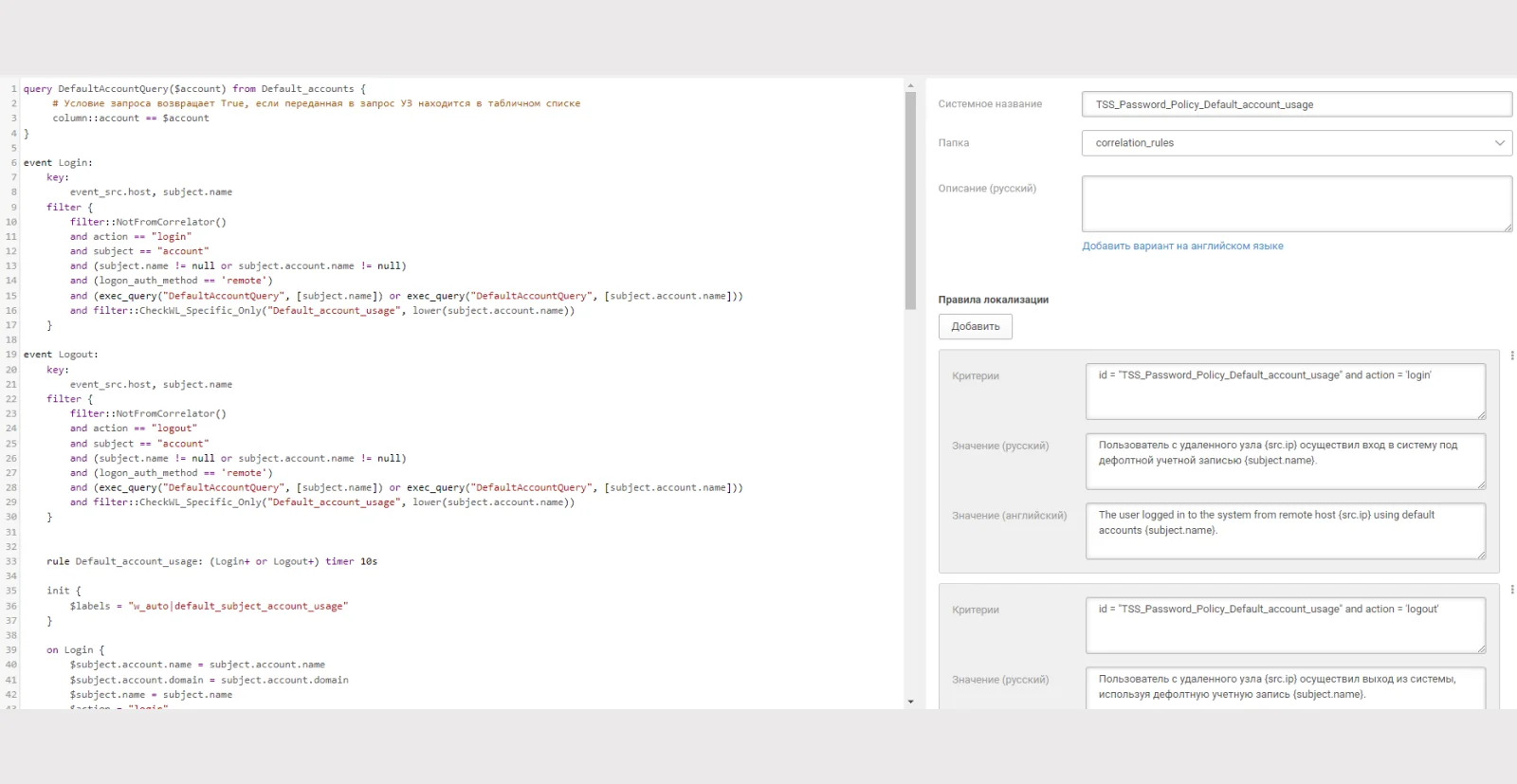Focus the Системное название input field
This screenshot has width=1517, height=784.
1297,104
